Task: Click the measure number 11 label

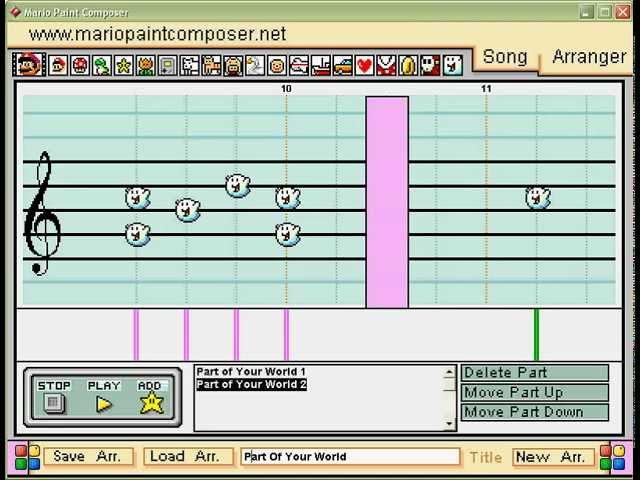Action: click(x=486, y=89)
